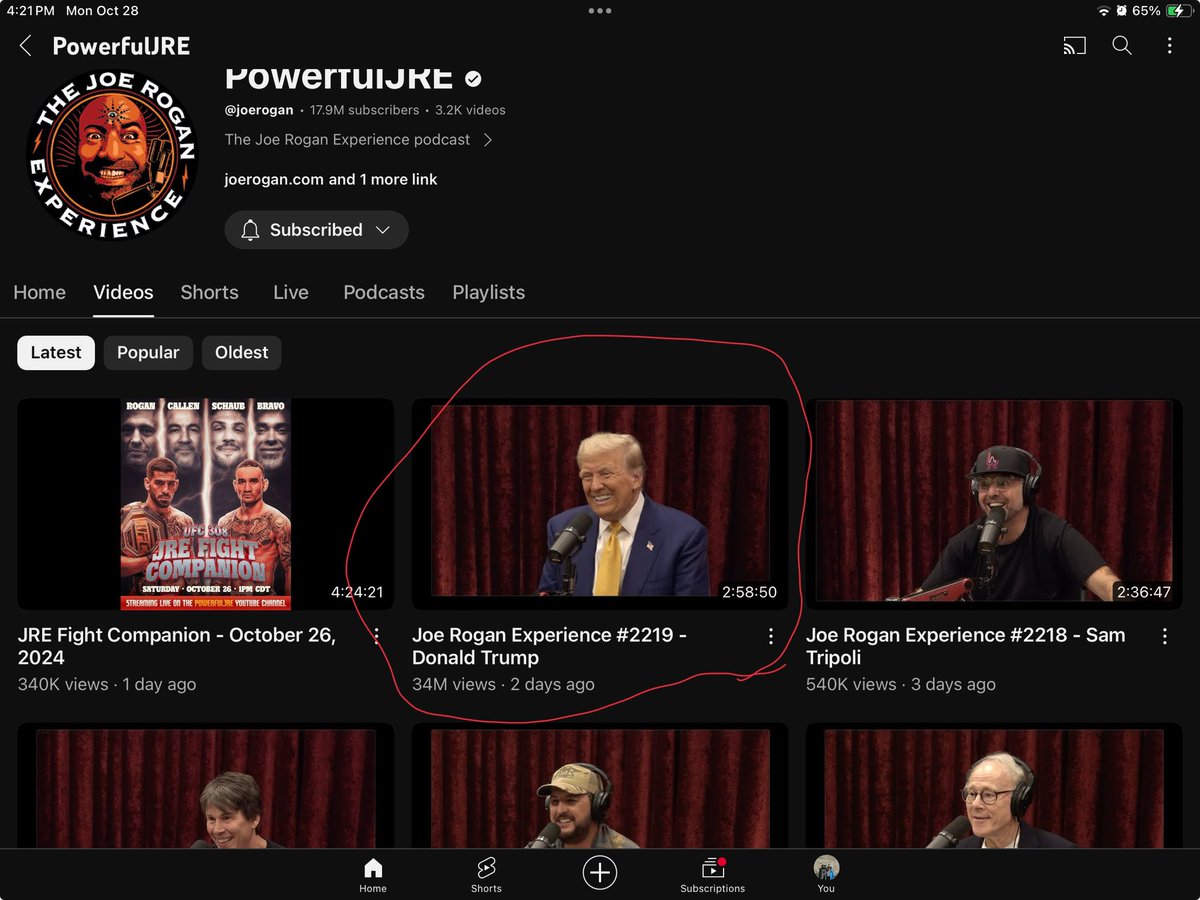The height and width of the screenshot is (900, 1200).
Task: Open search with the magnifier icon
Action: click(x=1122, y=46)
